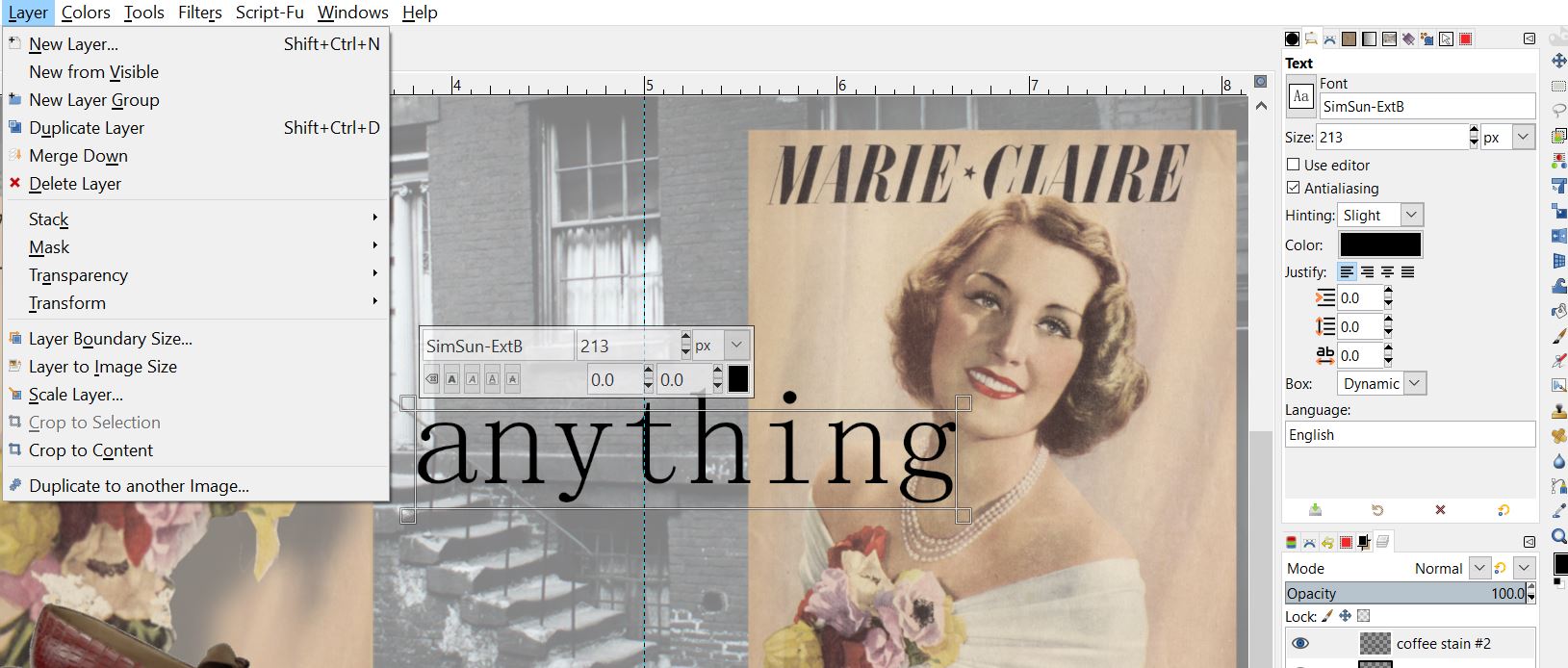The image size is (1568, 668).
Task: Select the Zoom magnifier tool
Action: click(x=1558, y=535)
